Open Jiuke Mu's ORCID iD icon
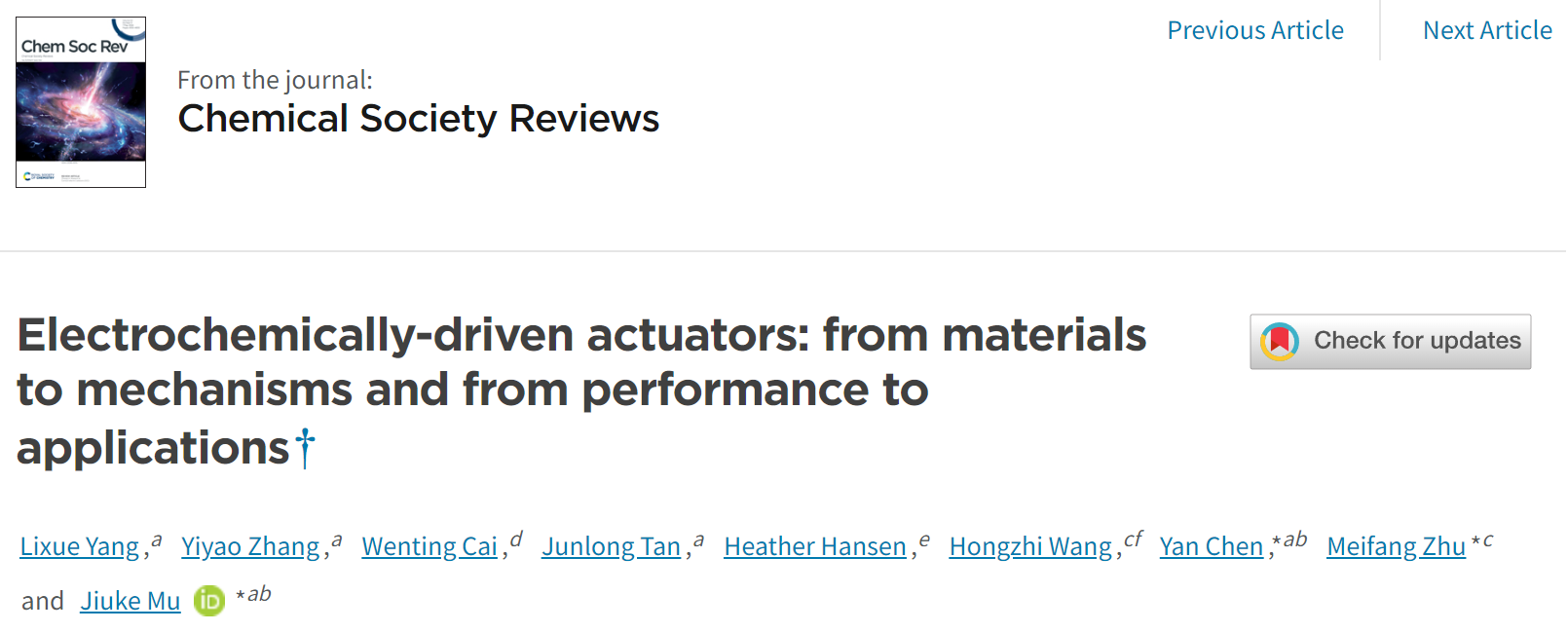The width and height of the screenshot is (1568, 632). 209,601
